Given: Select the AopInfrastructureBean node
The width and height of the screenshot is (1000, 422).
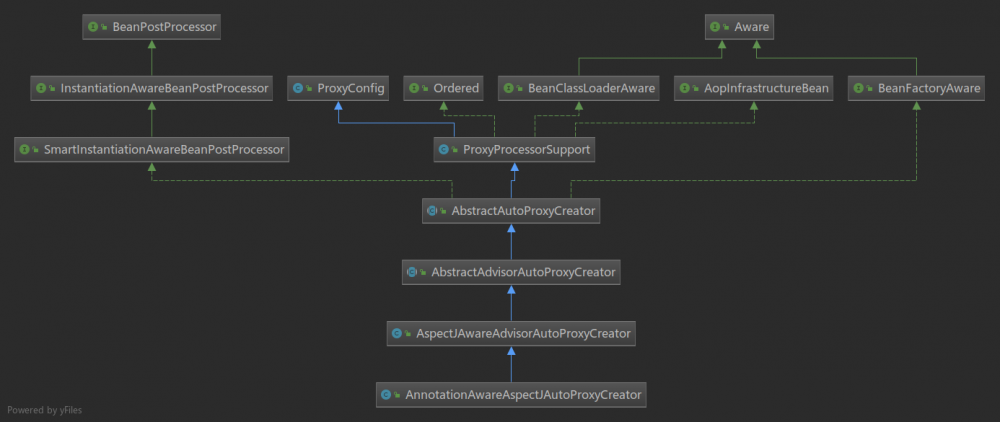Looking at the screenshot, I should point(753,88).
